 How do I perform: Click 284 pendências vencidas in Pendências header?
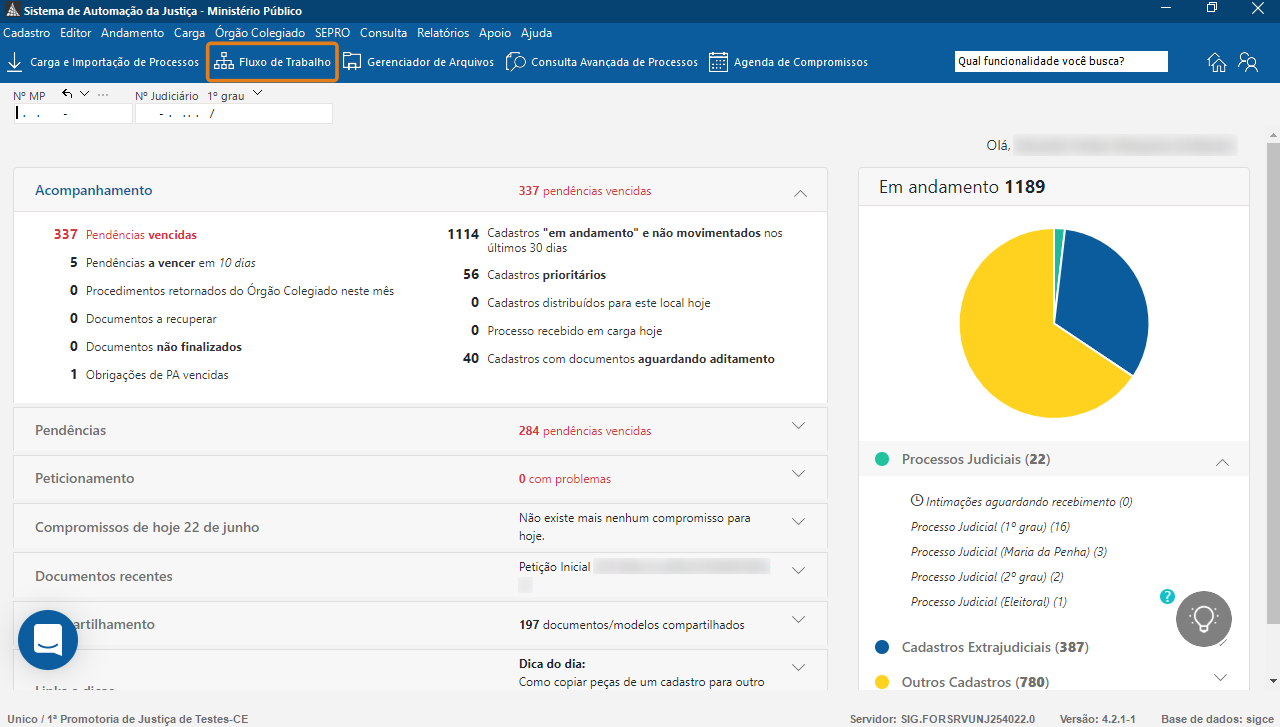585,431
